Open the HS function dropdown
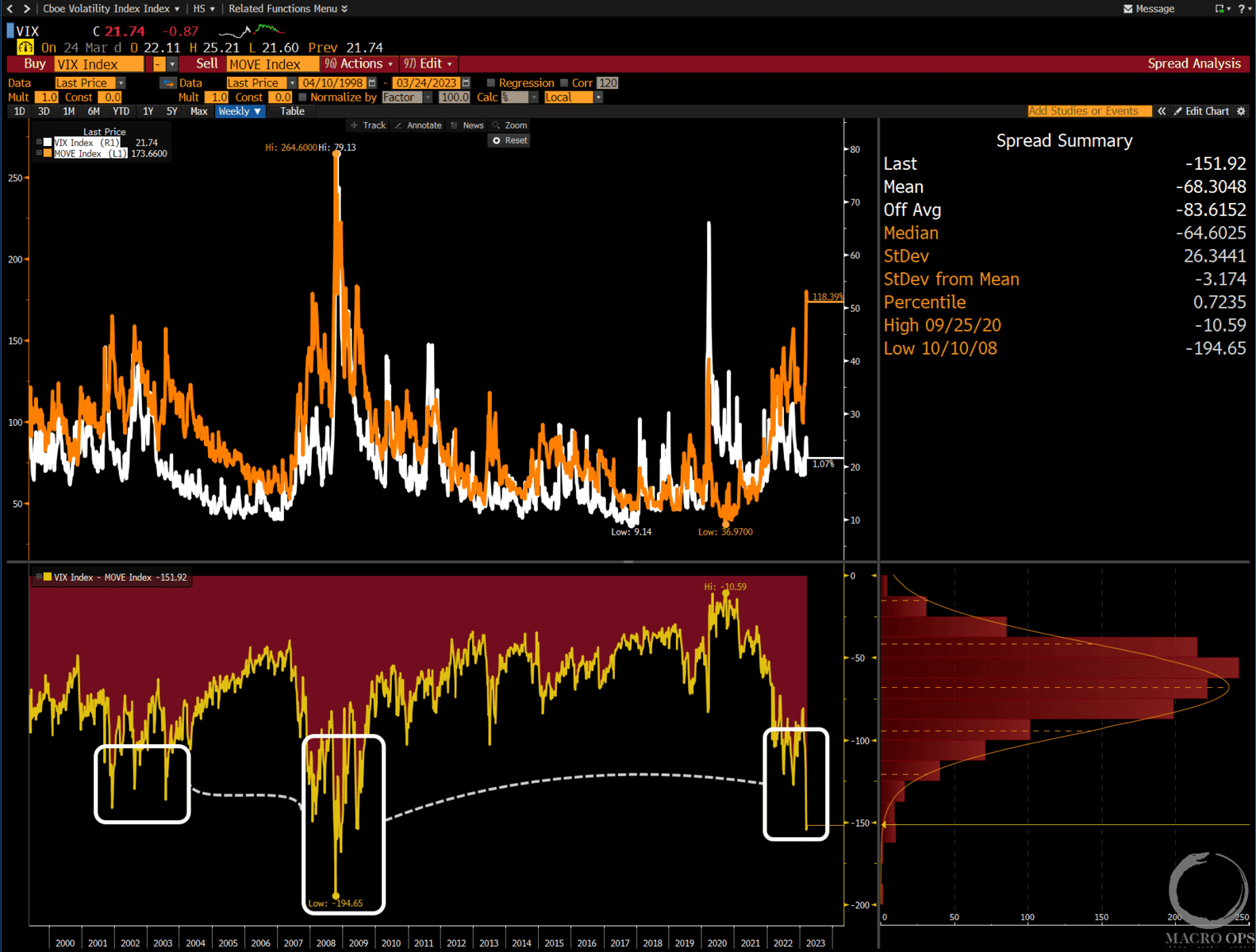Viewport: 1256px width, 952px height. click(204, 9)
